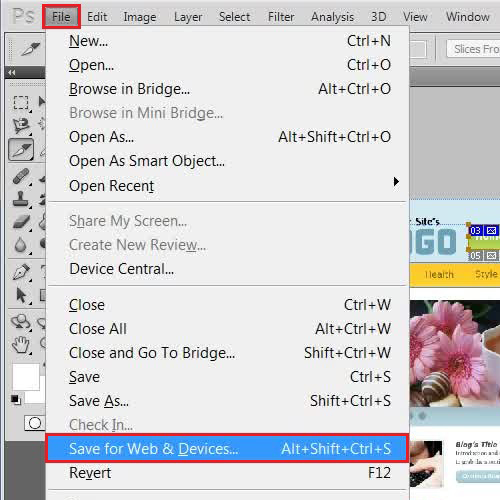
Task: Select the Healing Brush tool
Action: coord(21,176)
